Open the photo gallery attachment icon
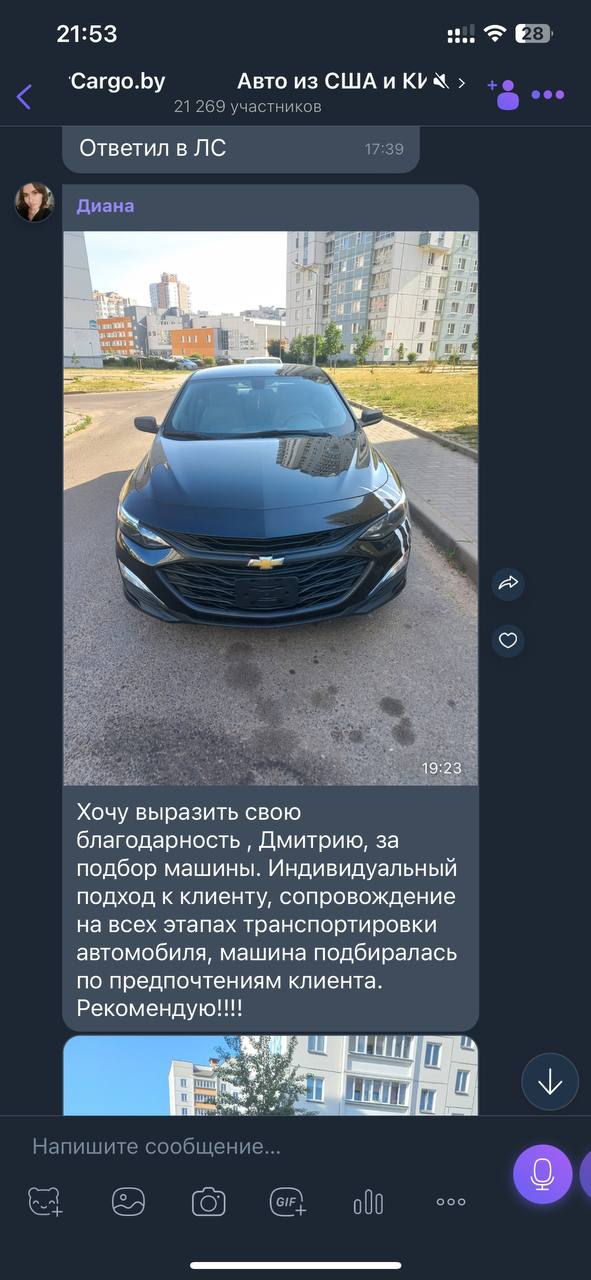 click(x=128, y=1202)
